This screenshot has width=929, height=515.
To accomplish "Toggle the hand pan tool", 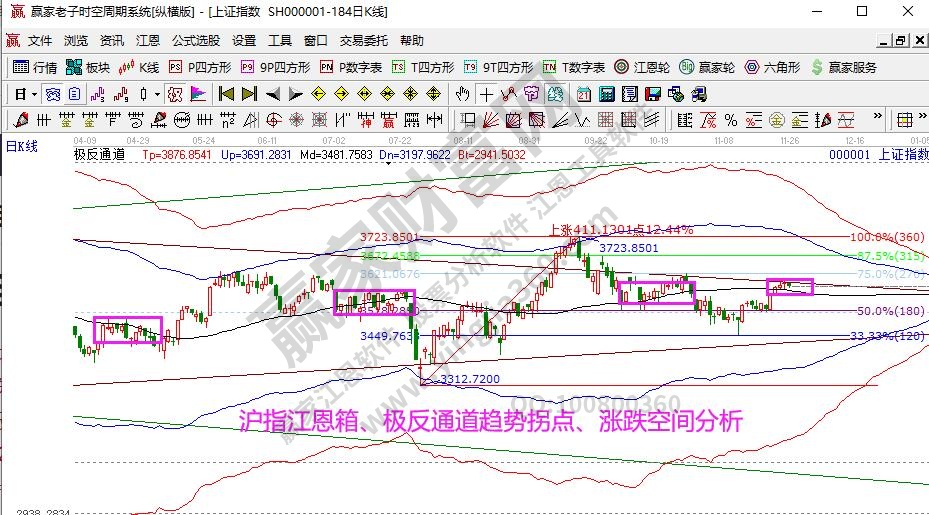I will 463,94.
